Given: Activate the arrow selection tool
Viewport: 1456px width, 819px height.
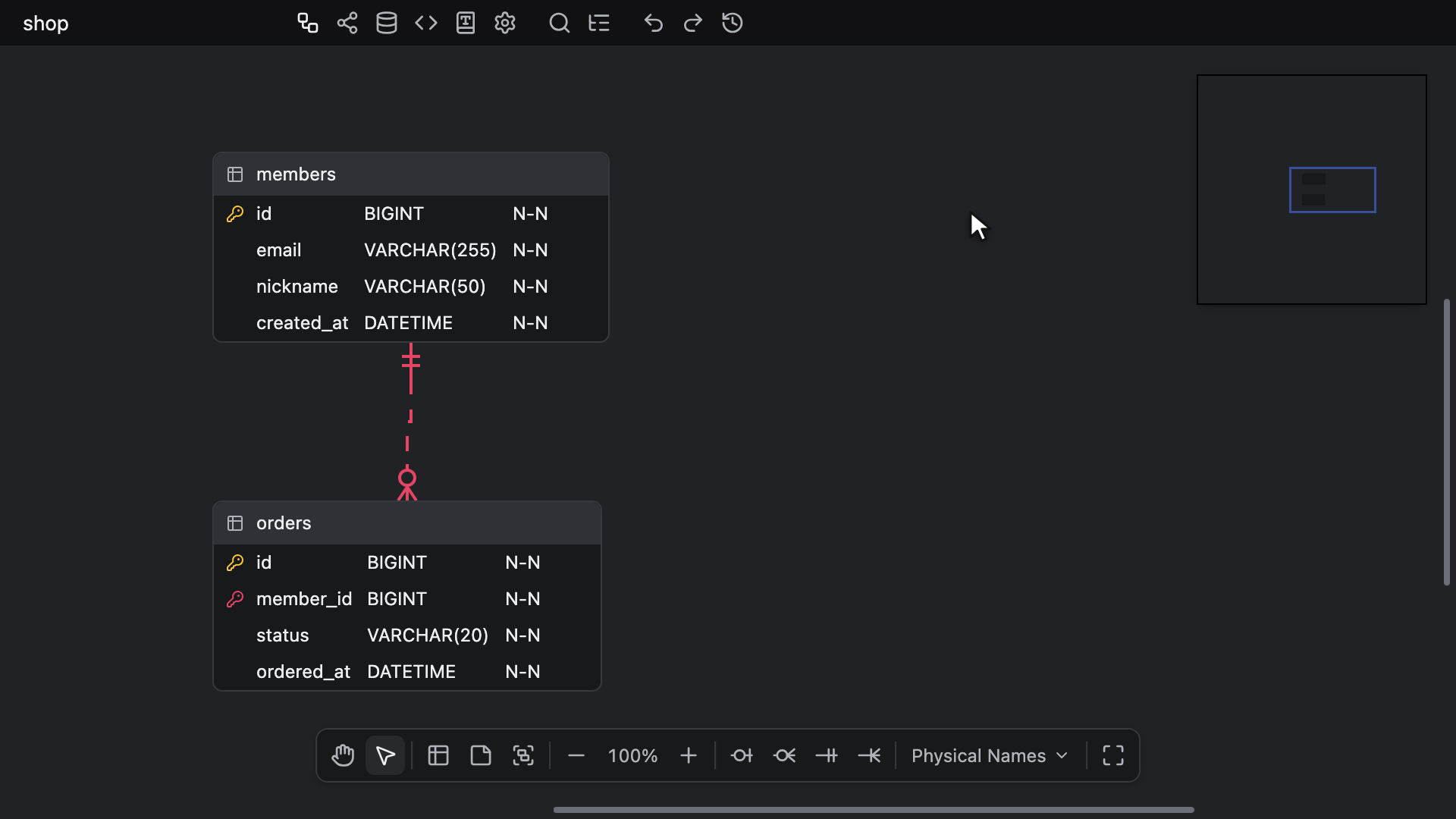Looking at the screenshot, I should coord(385,755).
